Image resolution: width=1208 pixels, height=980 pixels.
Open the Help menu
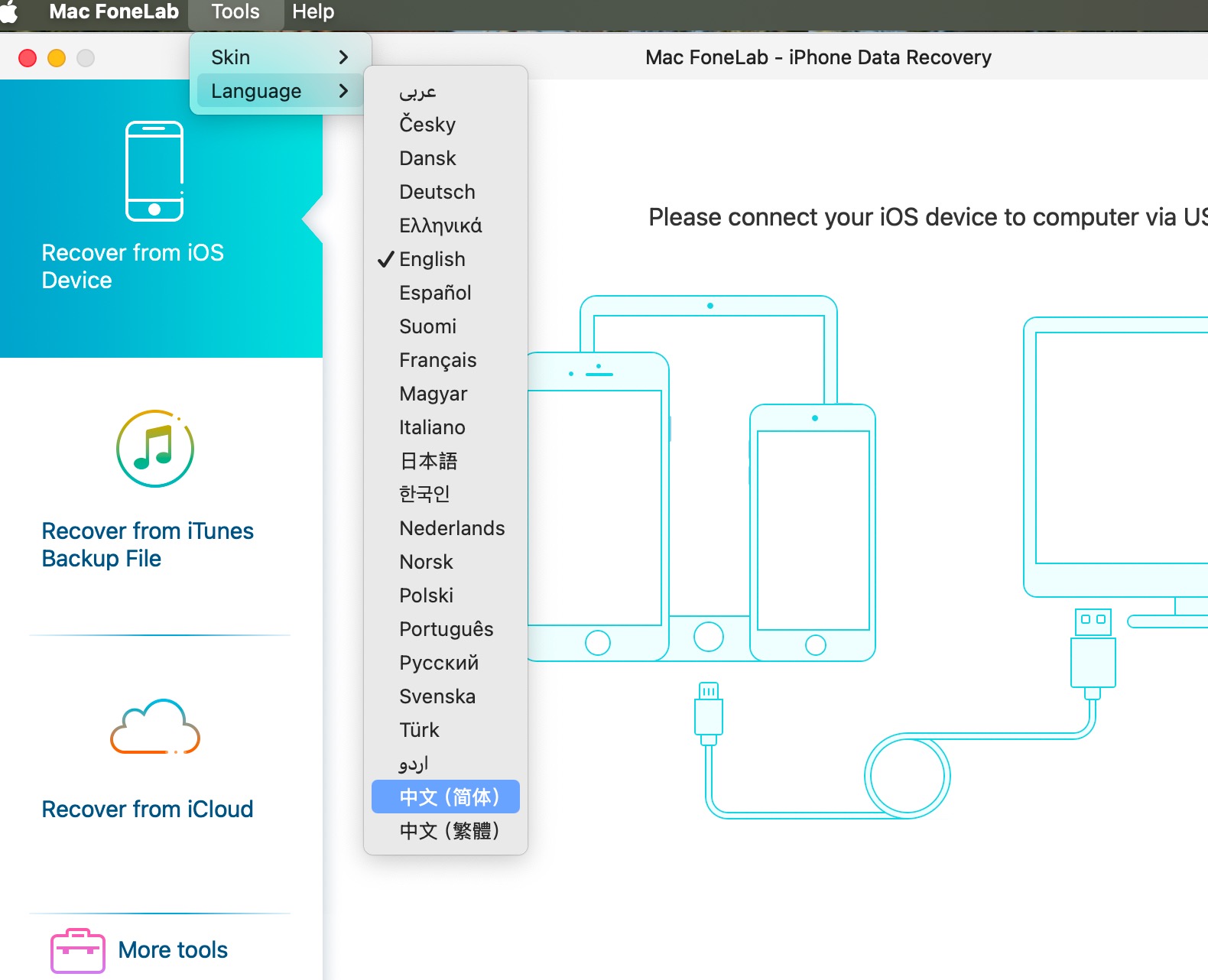coord(313,12)
